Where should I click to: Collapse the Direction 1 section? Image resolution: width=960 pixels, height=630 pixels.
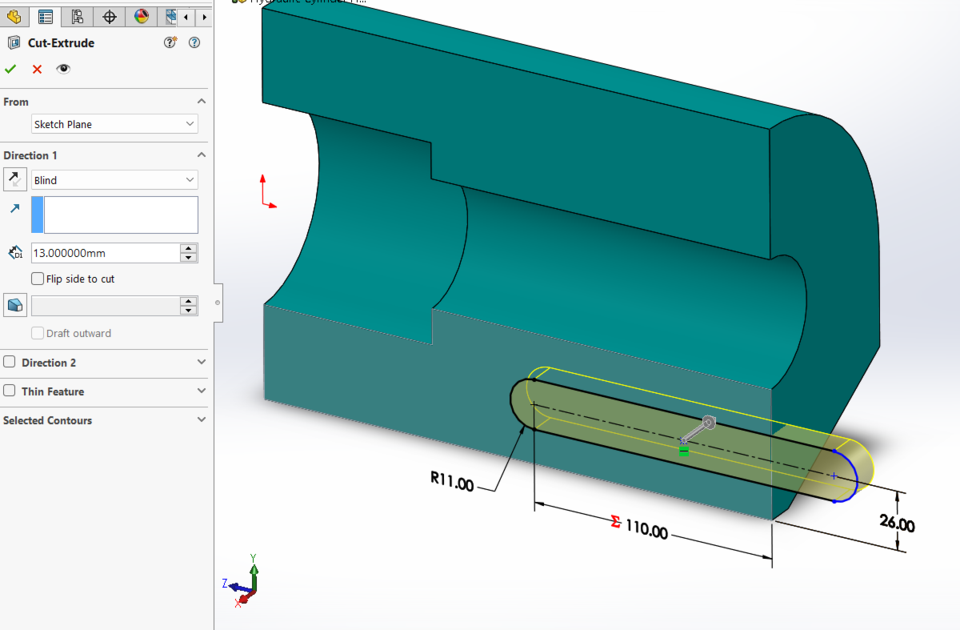click(x=201, y=155)
